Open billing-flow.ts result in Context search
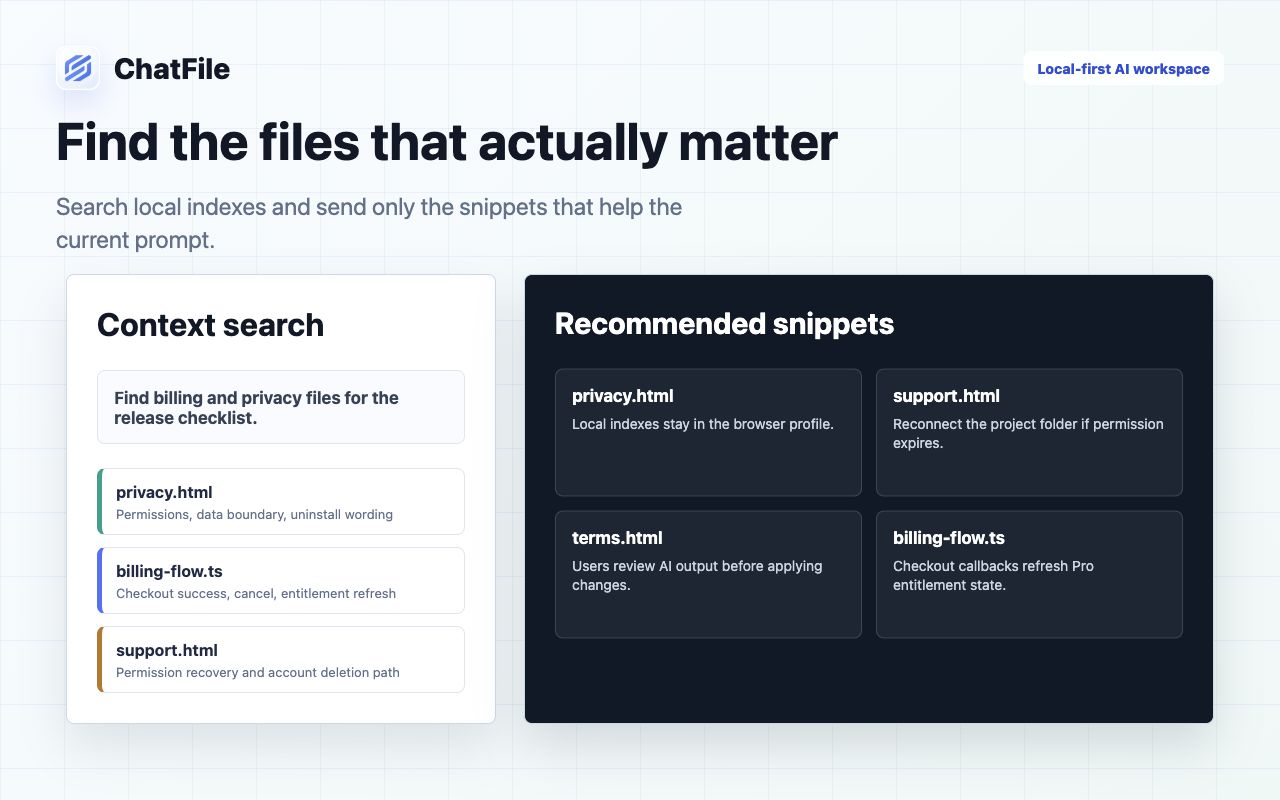The image size is (1280, 800). click(281, 581)
